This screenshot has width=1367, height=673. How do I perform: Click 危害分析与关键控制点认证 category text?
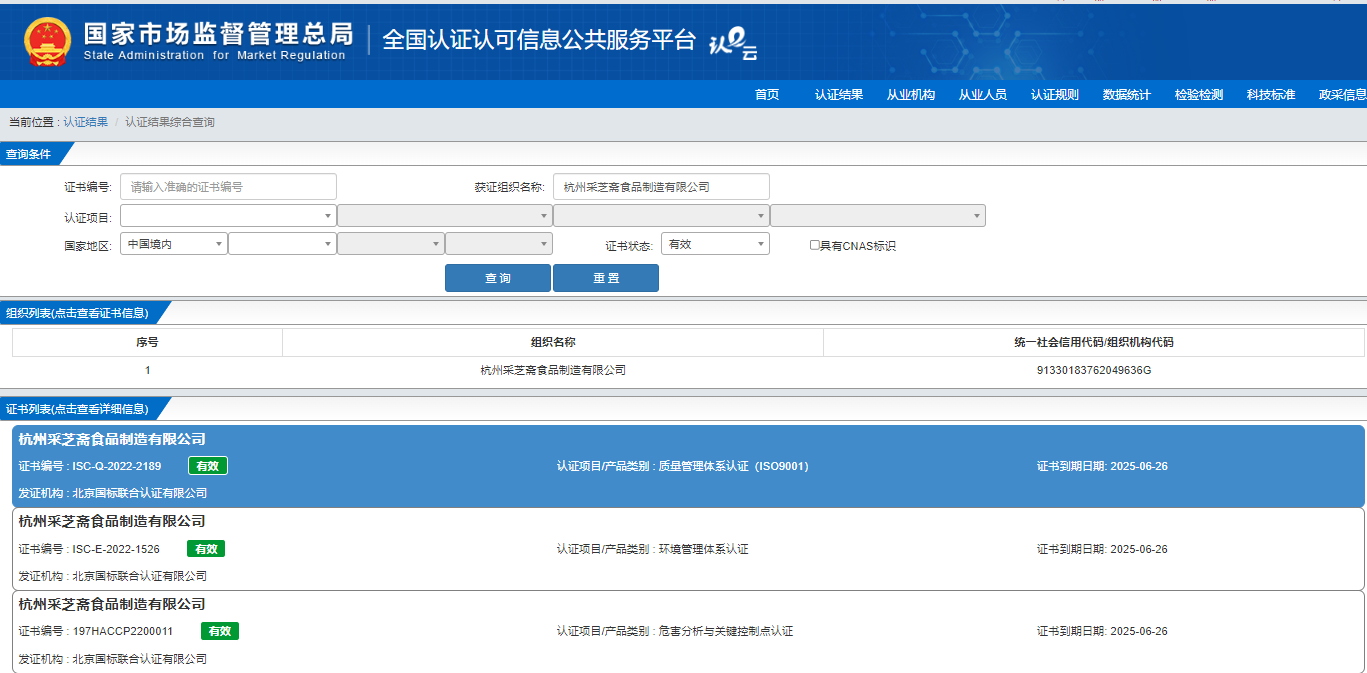726,631
